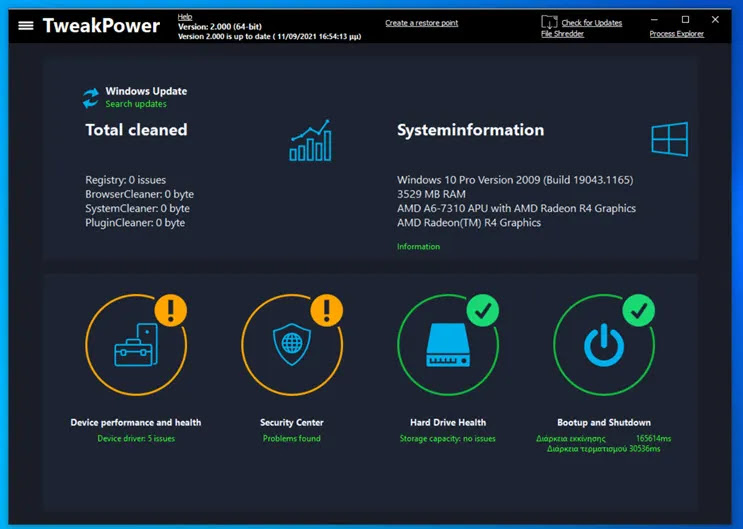The width and height of the screenshot is (743, 529).
Task: Click the Windows Update refresh arrows icon
Action: (91, 98)
